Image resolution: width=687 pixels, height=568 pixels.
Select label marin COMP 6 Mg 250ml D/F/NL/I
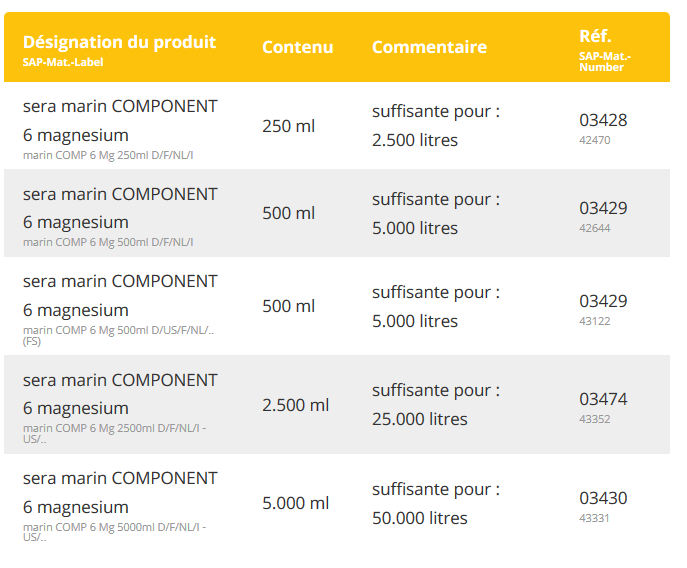[x=108, y=155]
